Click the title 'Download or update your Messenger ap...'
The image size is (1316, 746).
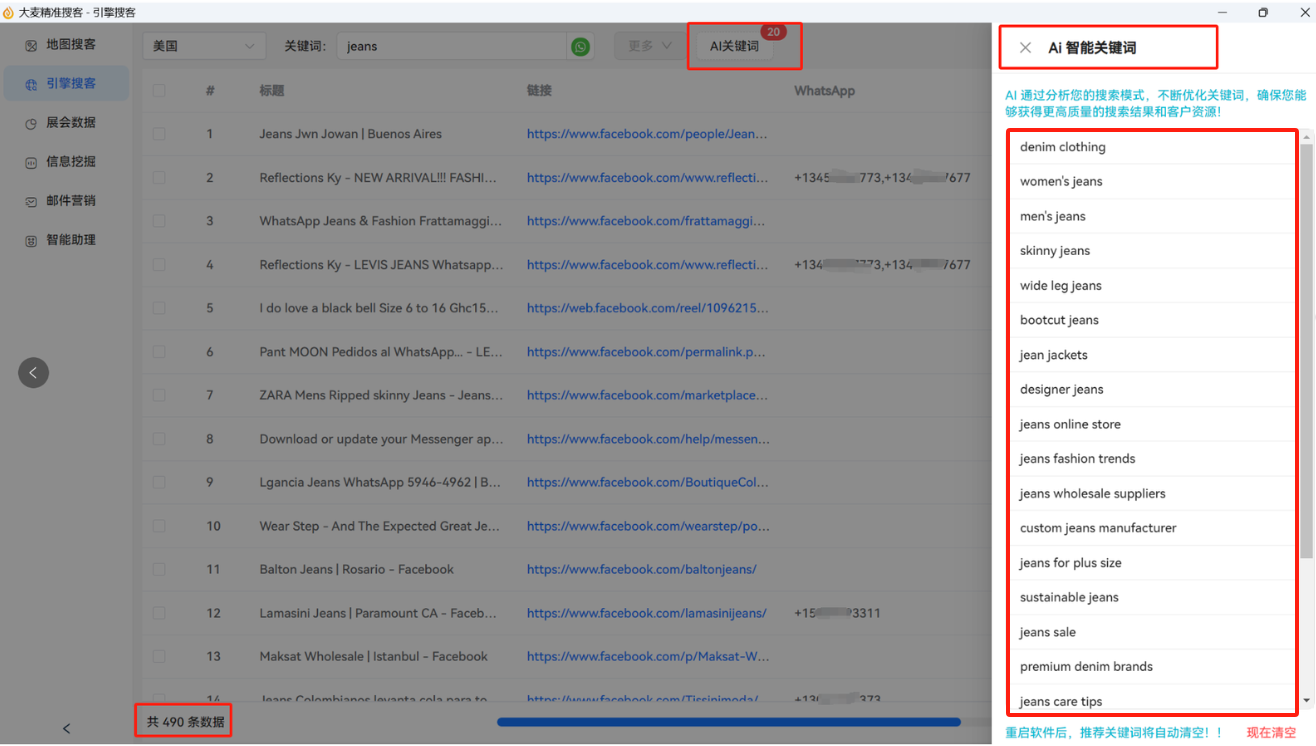[x=379, y=439]
